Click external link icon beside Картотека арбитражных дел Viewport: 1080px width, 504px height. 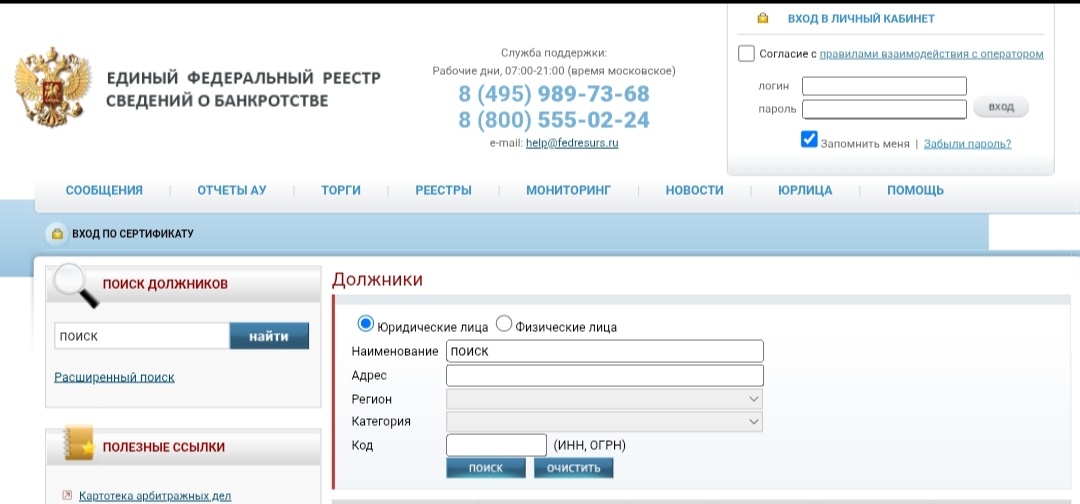(x=67, y=495)
